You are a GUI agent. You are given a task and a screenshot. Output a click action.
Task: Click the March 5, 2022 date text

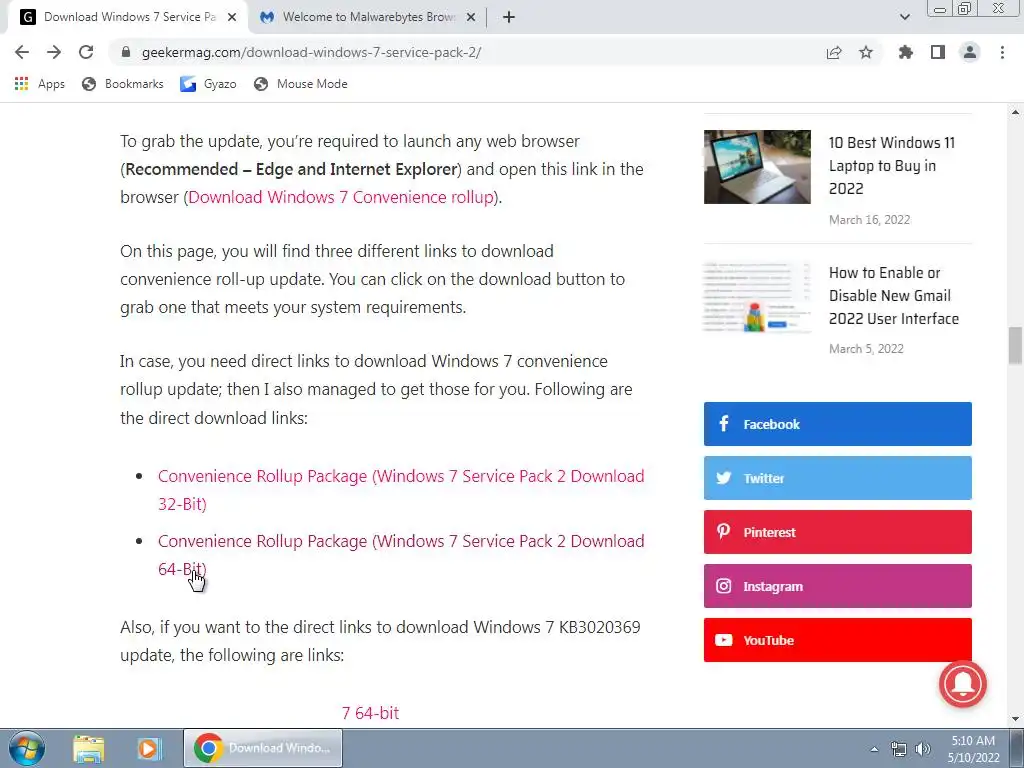tap(866, 349)
